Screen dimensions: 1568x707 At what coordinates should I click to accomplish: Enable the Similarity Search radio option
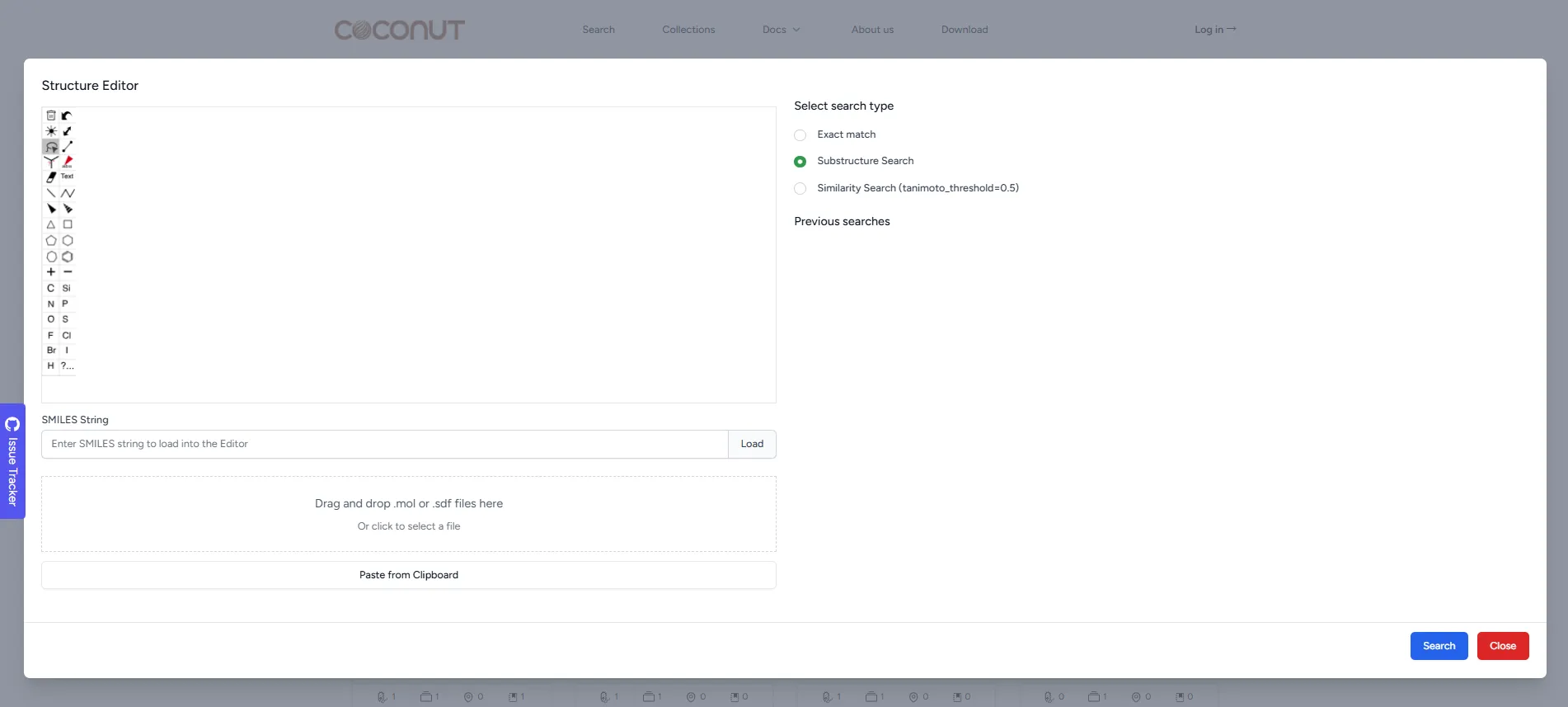pyautogui.click(x=800, y=189)
